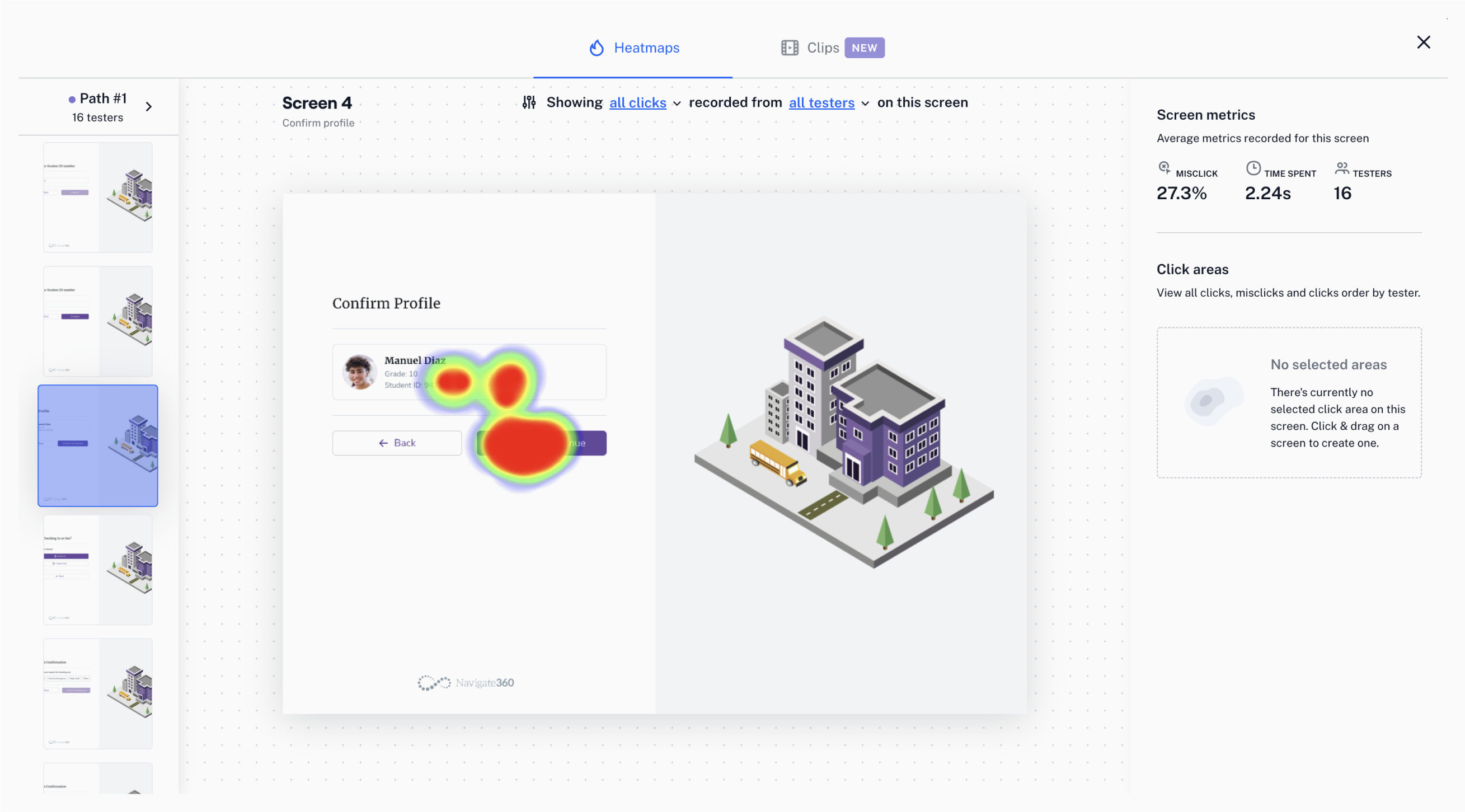
Task: Click the Back button in the prototype
Action: tap(397, 443)
